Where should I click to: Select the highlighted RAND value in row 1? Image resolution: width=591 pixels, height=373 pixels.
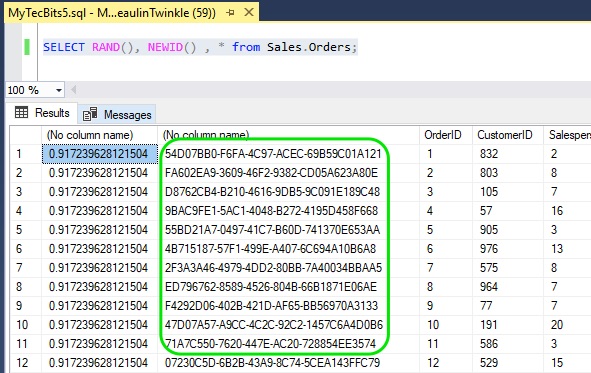point(100,154)
